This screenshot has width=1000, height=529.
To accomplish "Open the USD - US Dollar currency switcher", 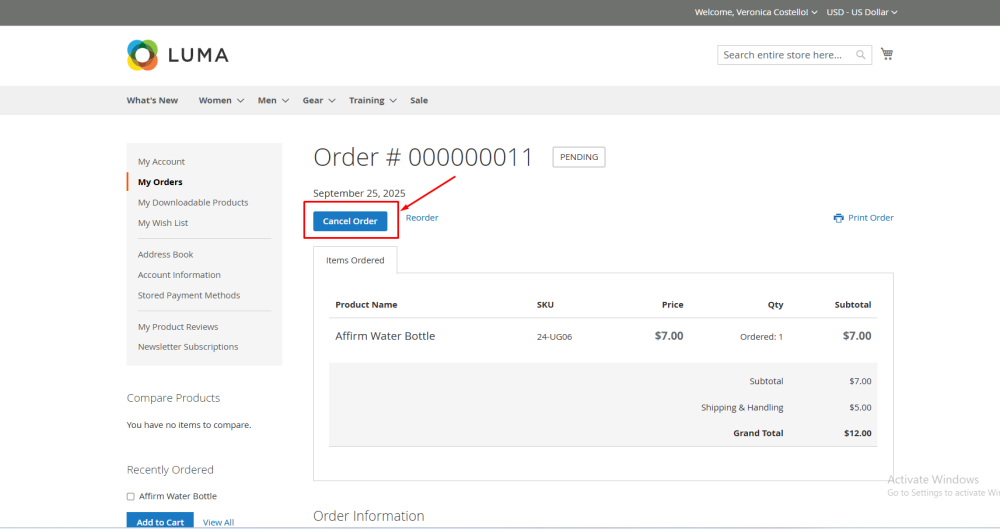I will 862,12.
